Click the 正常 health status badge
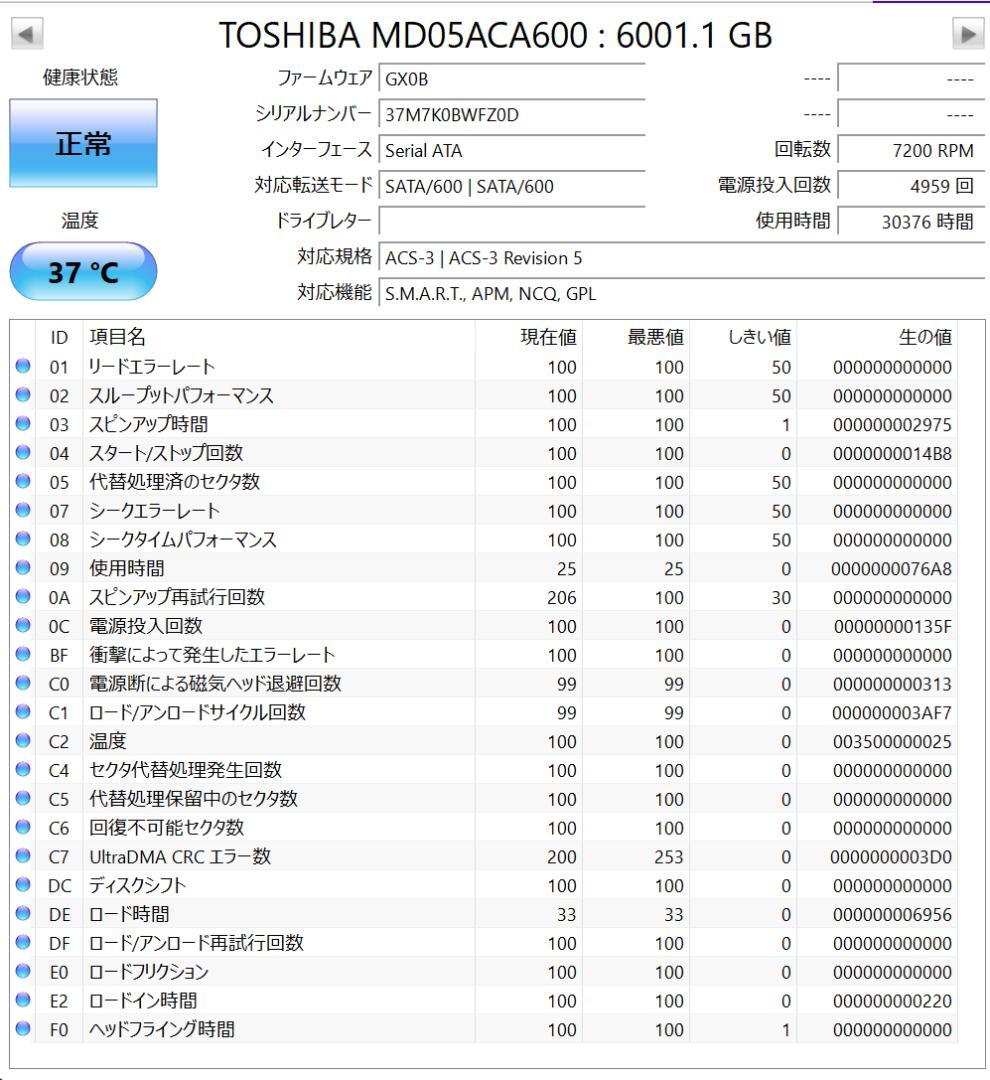 (84, 142)
